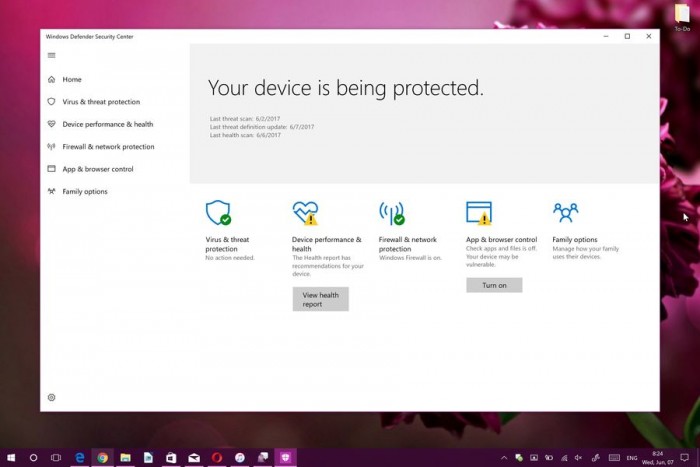Click the Windows Defender shield taskbar icon
The width and height of the screenshot is (700, 467).
tap(285, 458)
